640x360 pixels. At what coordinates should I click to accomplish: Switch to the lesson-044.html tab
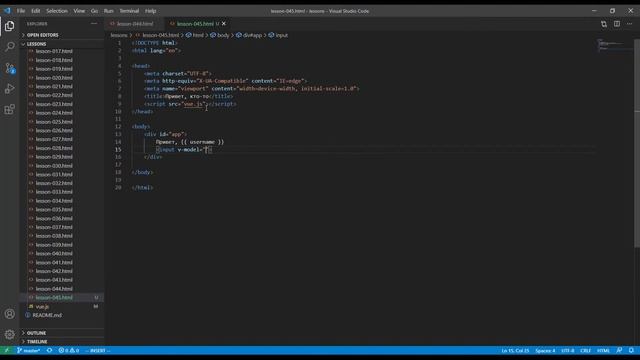click(x=135, y=24)
